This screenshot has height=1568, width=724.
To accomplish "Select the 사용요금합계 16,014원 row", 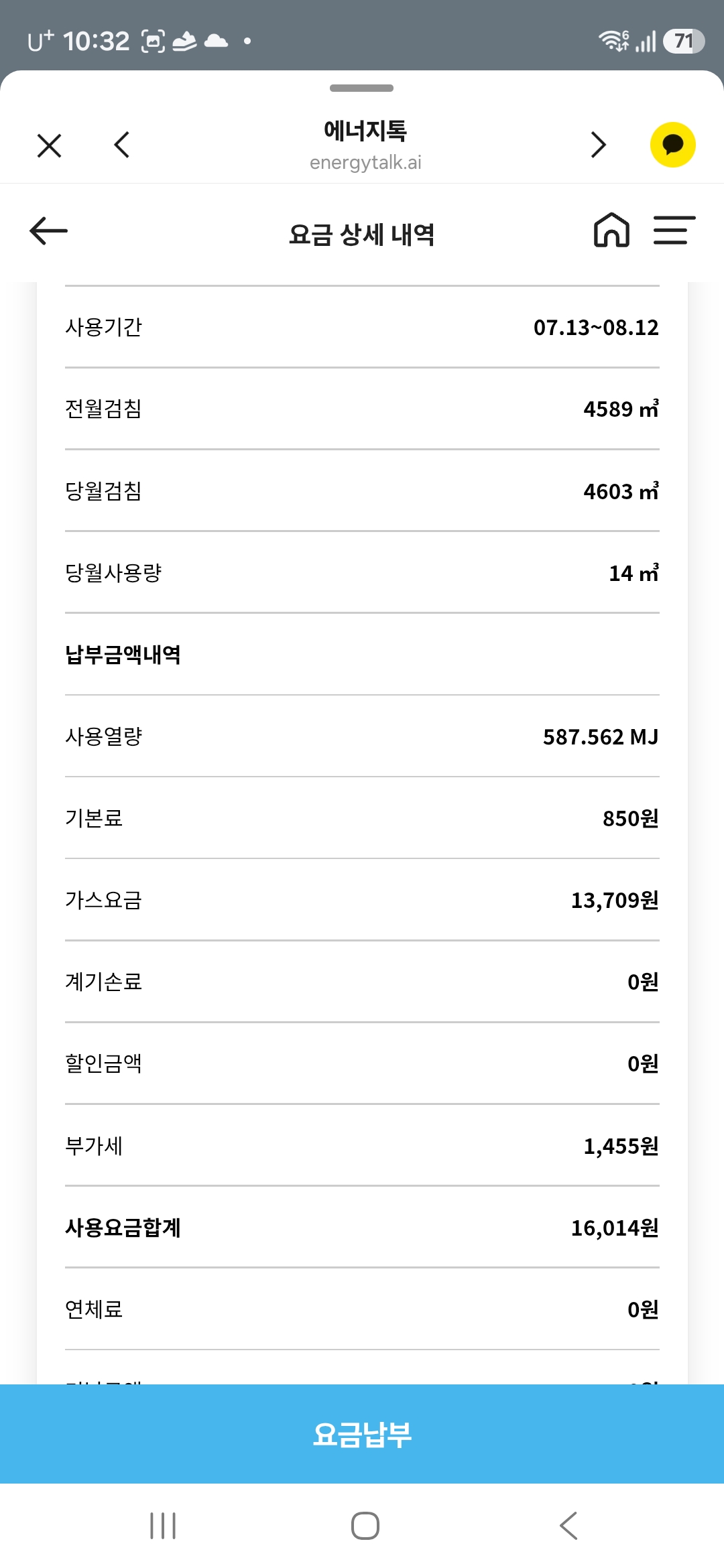I will [x=362, y=1228].
